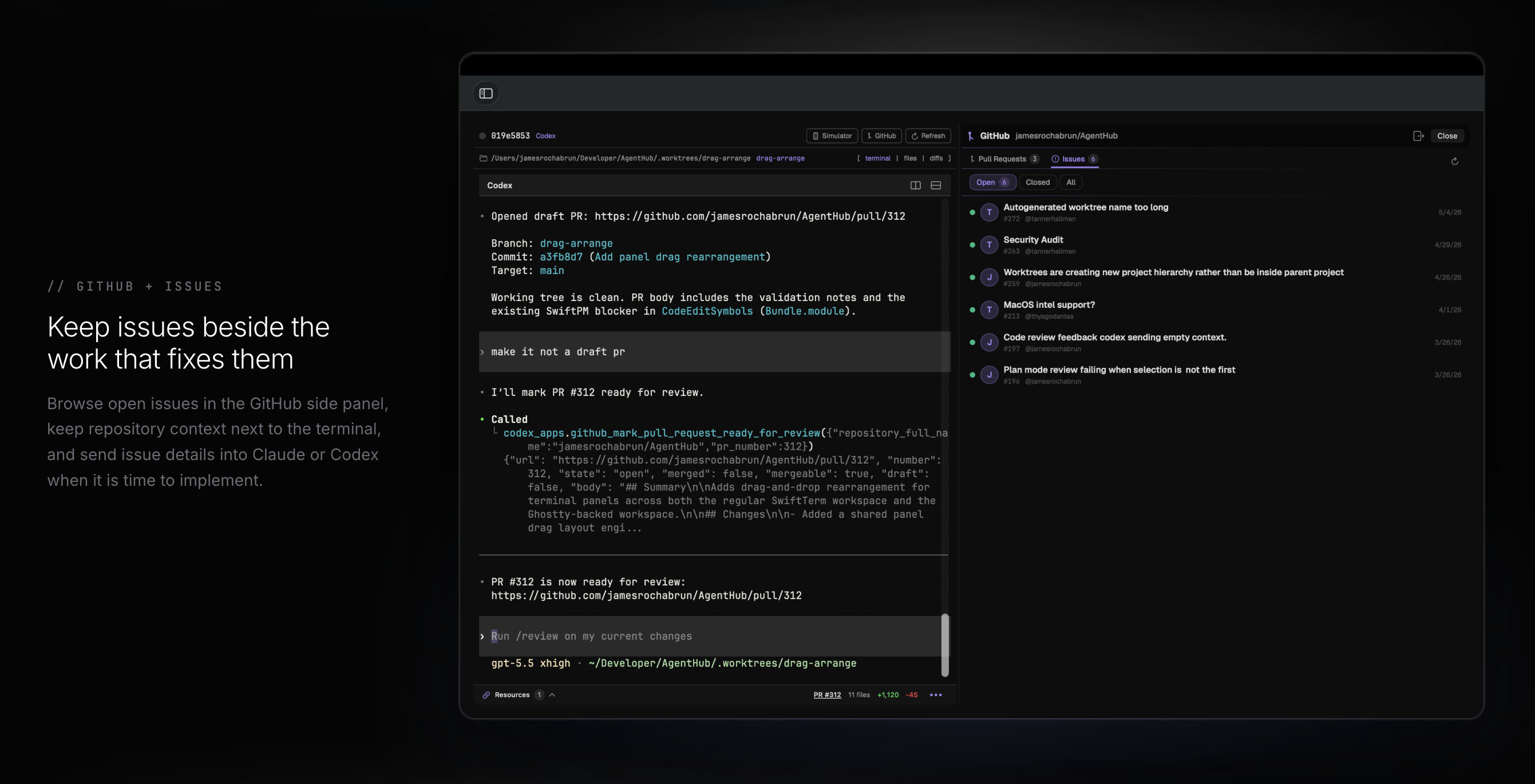Click the drag-arrange branch label next to path
Screen dimensions: 1535x784
[x=780, y=159]
